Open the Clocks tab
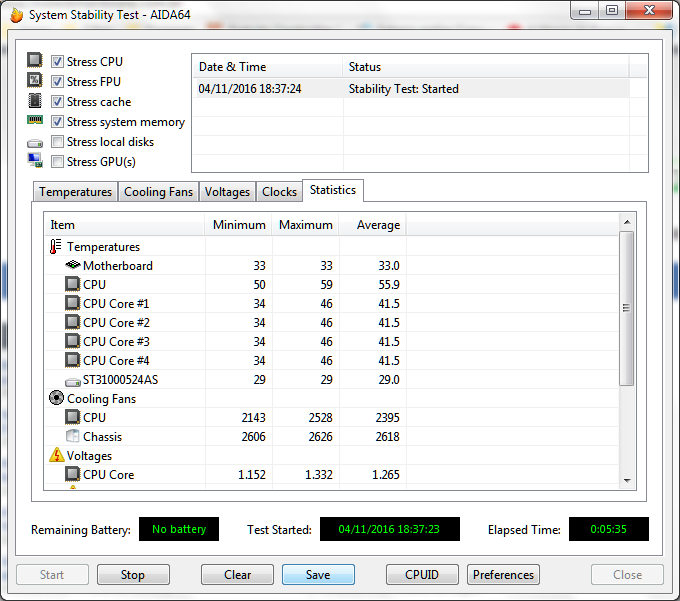 tap(279, 192)
